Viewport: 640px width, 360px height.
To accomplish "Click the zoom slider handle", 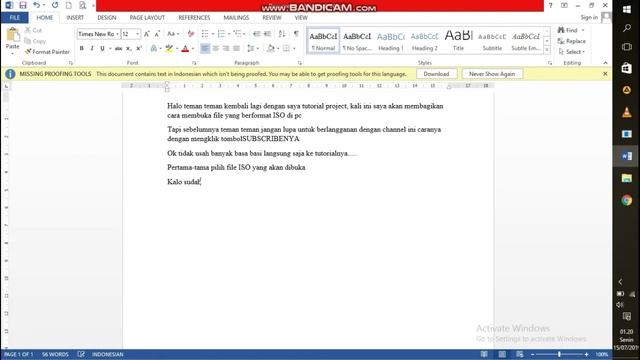I will pyautogui.click(x=560, y=354).
